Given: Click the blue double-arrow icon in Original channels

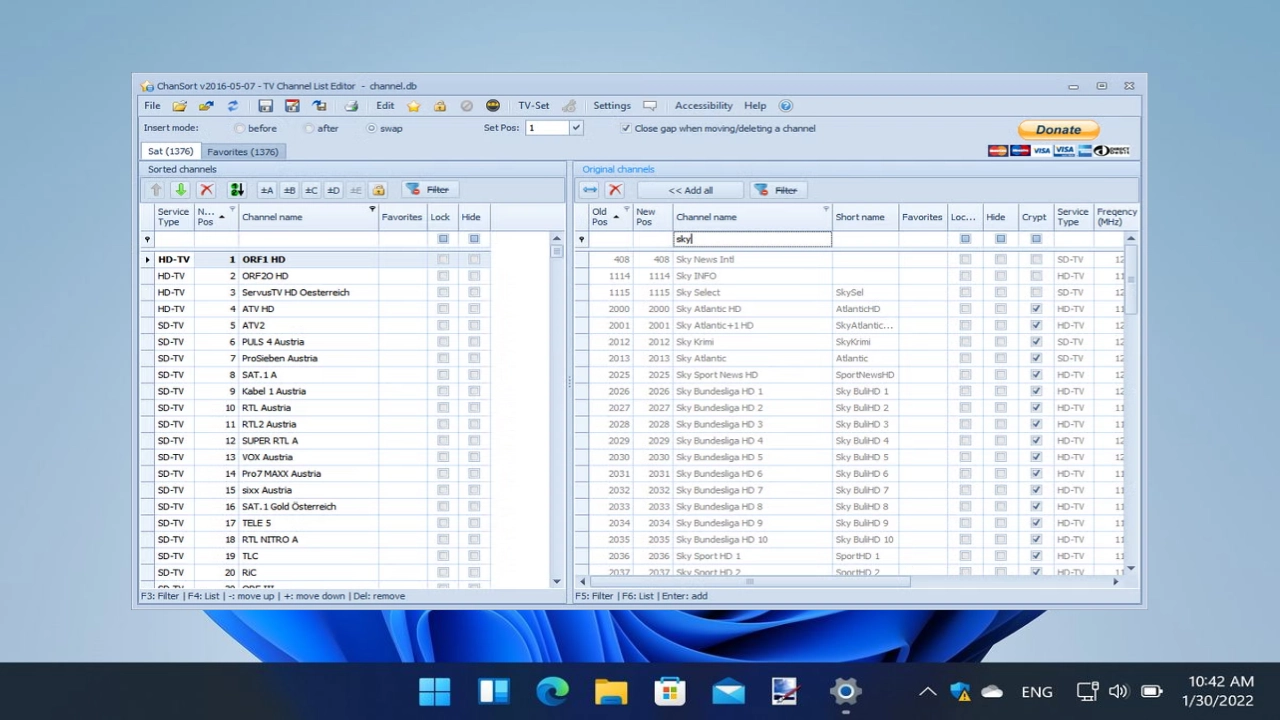Looking at the screenshot, I should point(590,190).
